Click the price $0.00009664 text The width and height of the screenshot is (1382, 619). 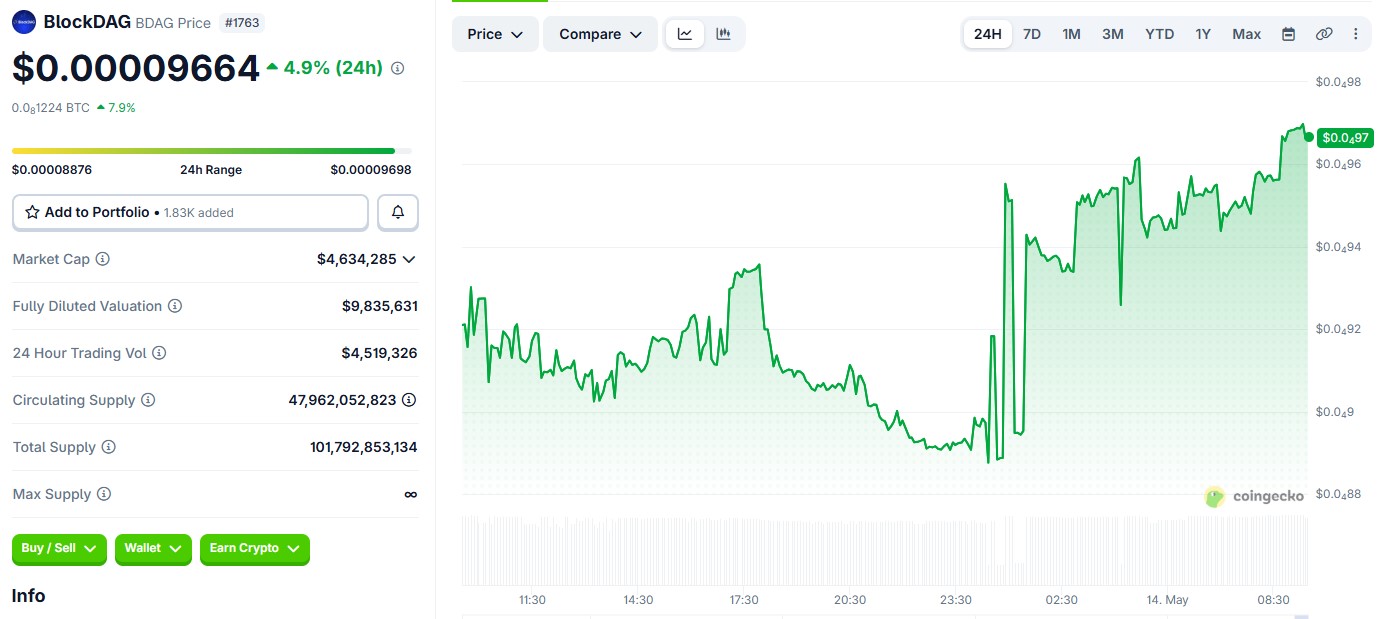136,68
